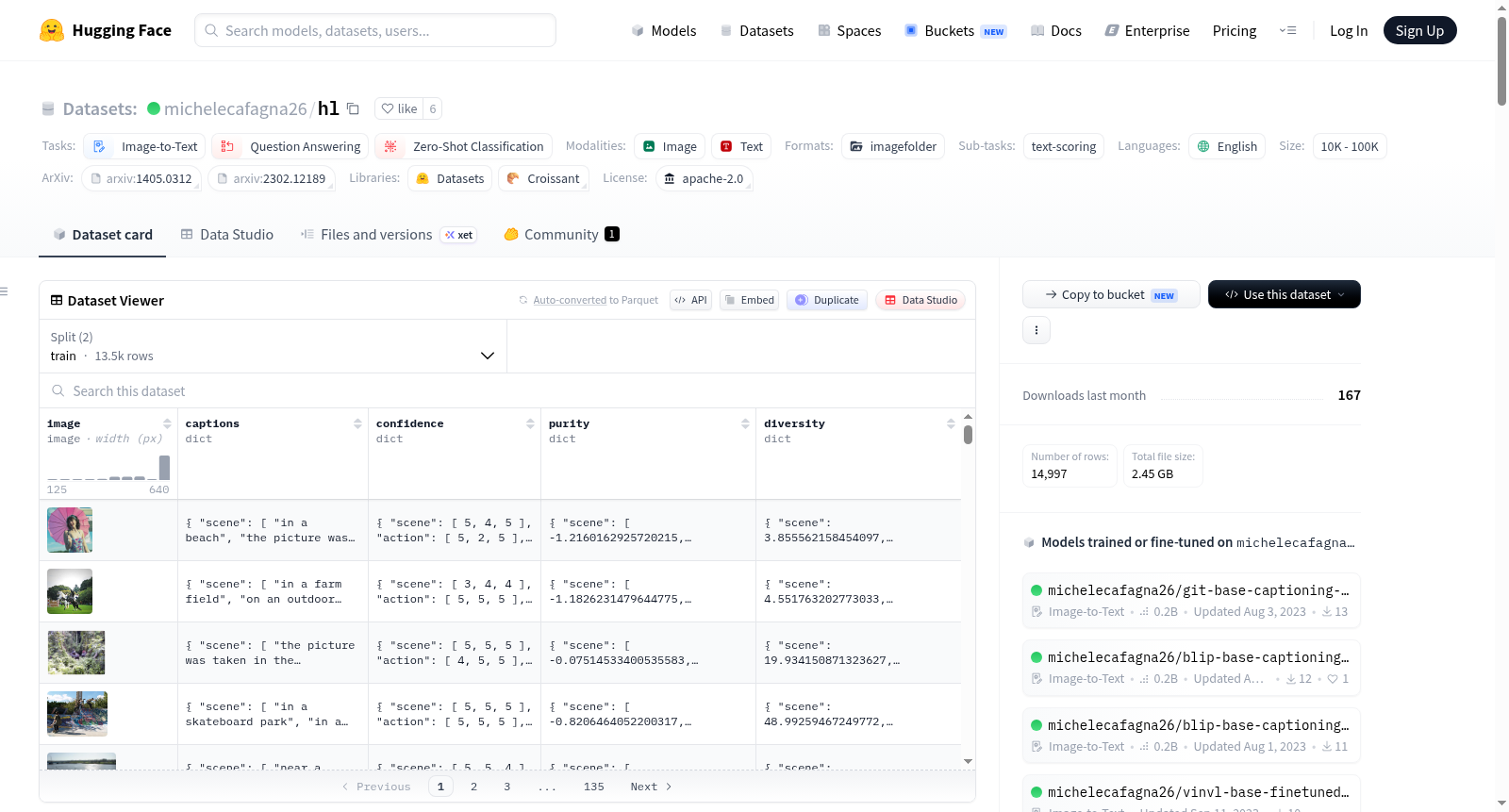
Task: Open the beach umbrella image thumbnail
Action: coord(70,530)
